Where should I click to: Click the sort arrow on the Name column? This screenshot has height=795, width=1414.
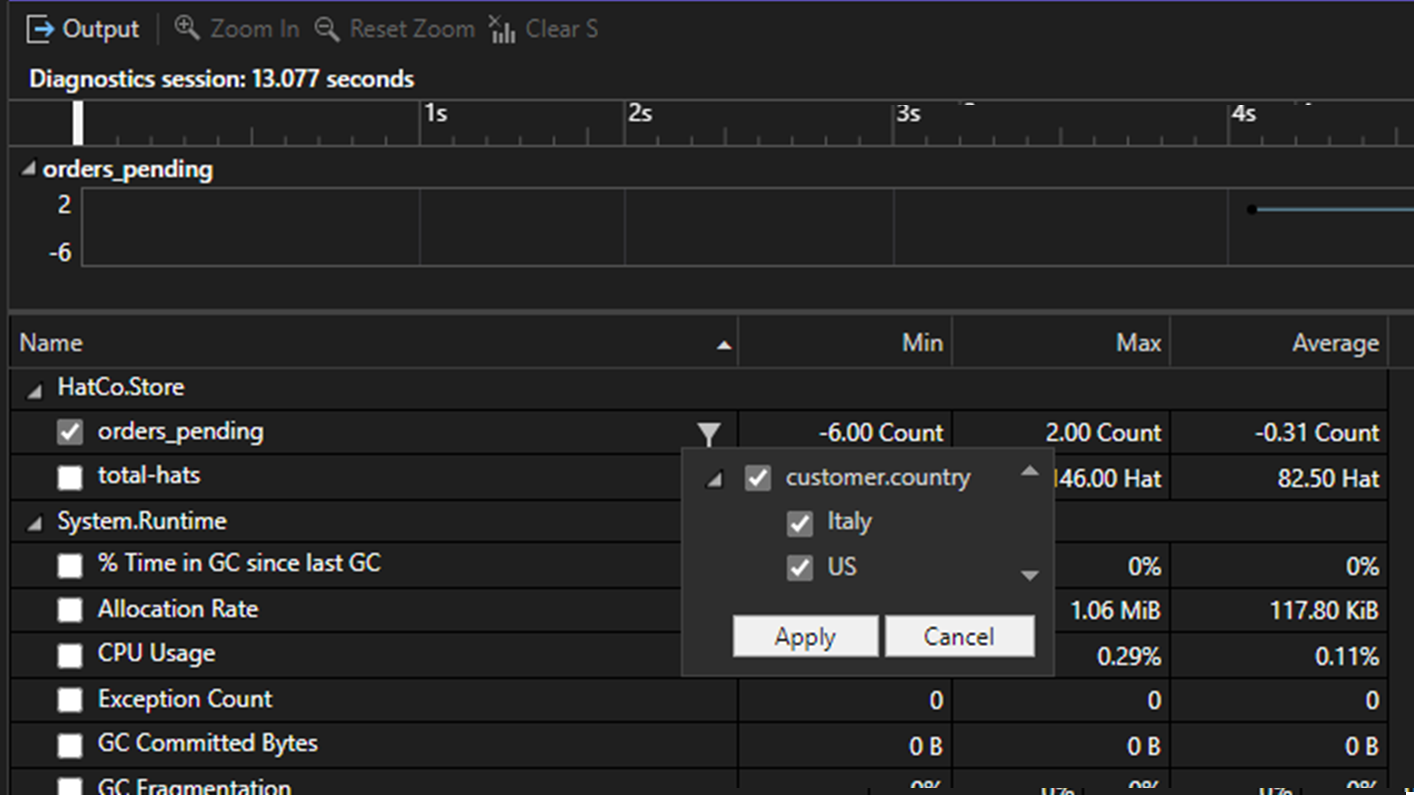(x=724, y=343)
